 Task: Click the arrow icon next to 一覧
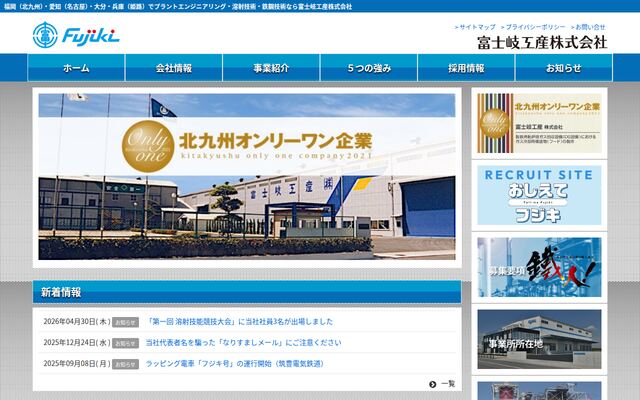433,384
